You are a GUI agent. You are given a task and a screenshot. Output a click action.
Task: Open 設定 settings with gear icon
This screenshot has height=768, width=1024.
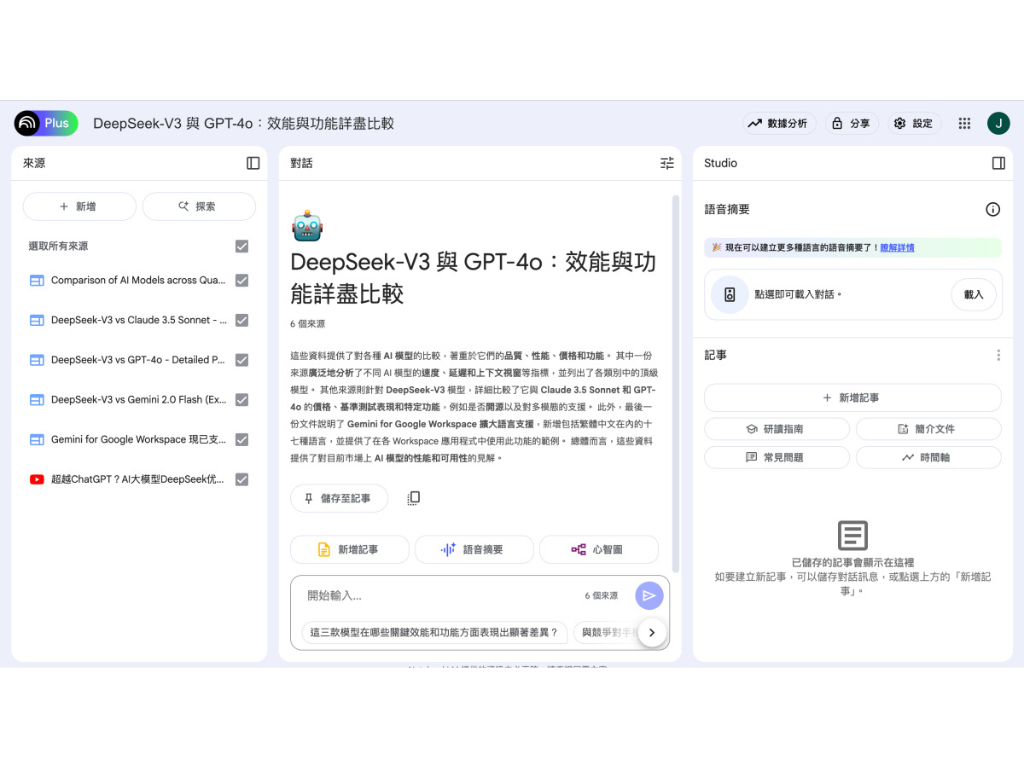pyautogui.click(x=914, y=123)
